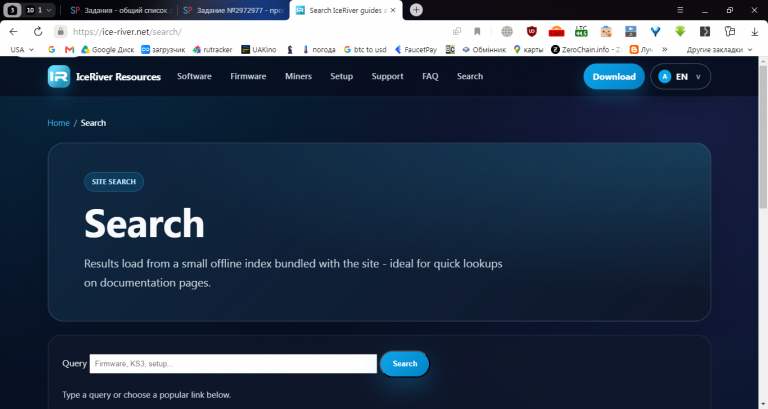This screenshot has height=409, width=768.
Task: Open the ZeroChain.info bookmark
Action: tap(587, 49)
